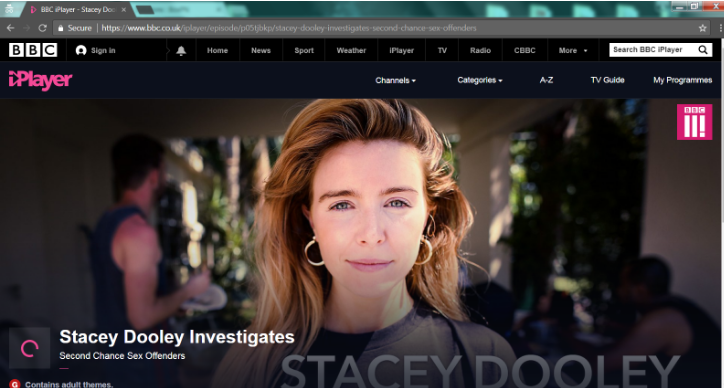This screenshot has height=388, width=724.
Task: Open the TV Guide link
Action: tap(607, 80)
